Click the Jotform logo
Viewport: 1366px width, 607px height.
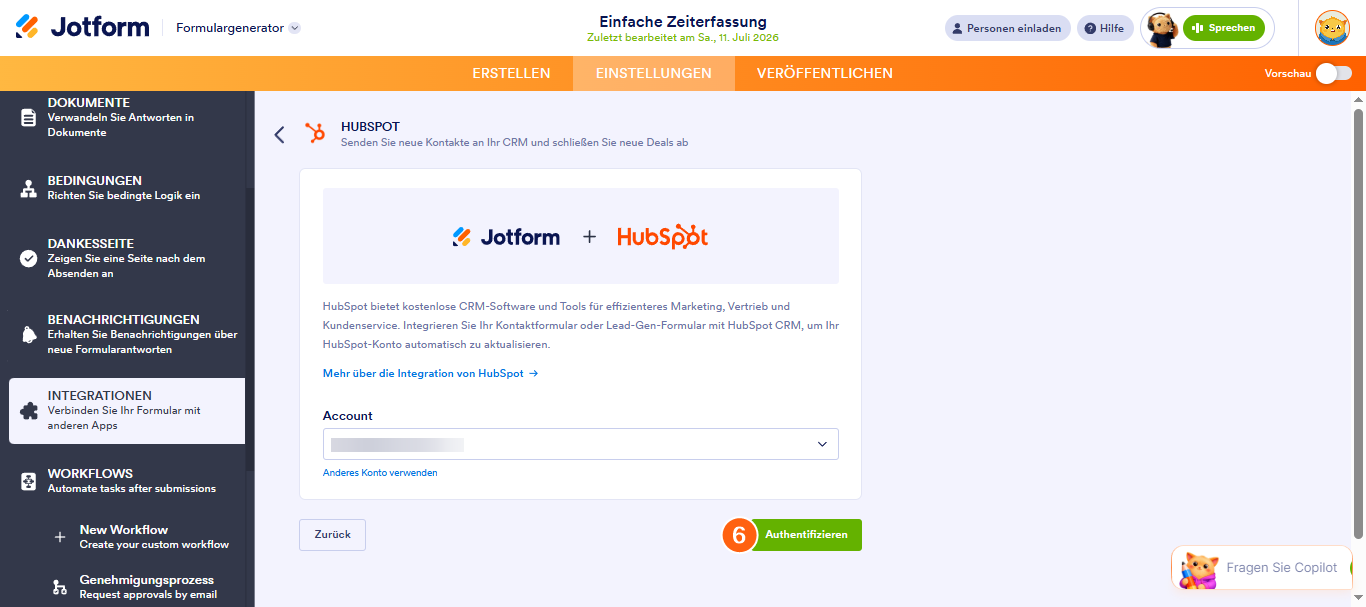[82, 27]
